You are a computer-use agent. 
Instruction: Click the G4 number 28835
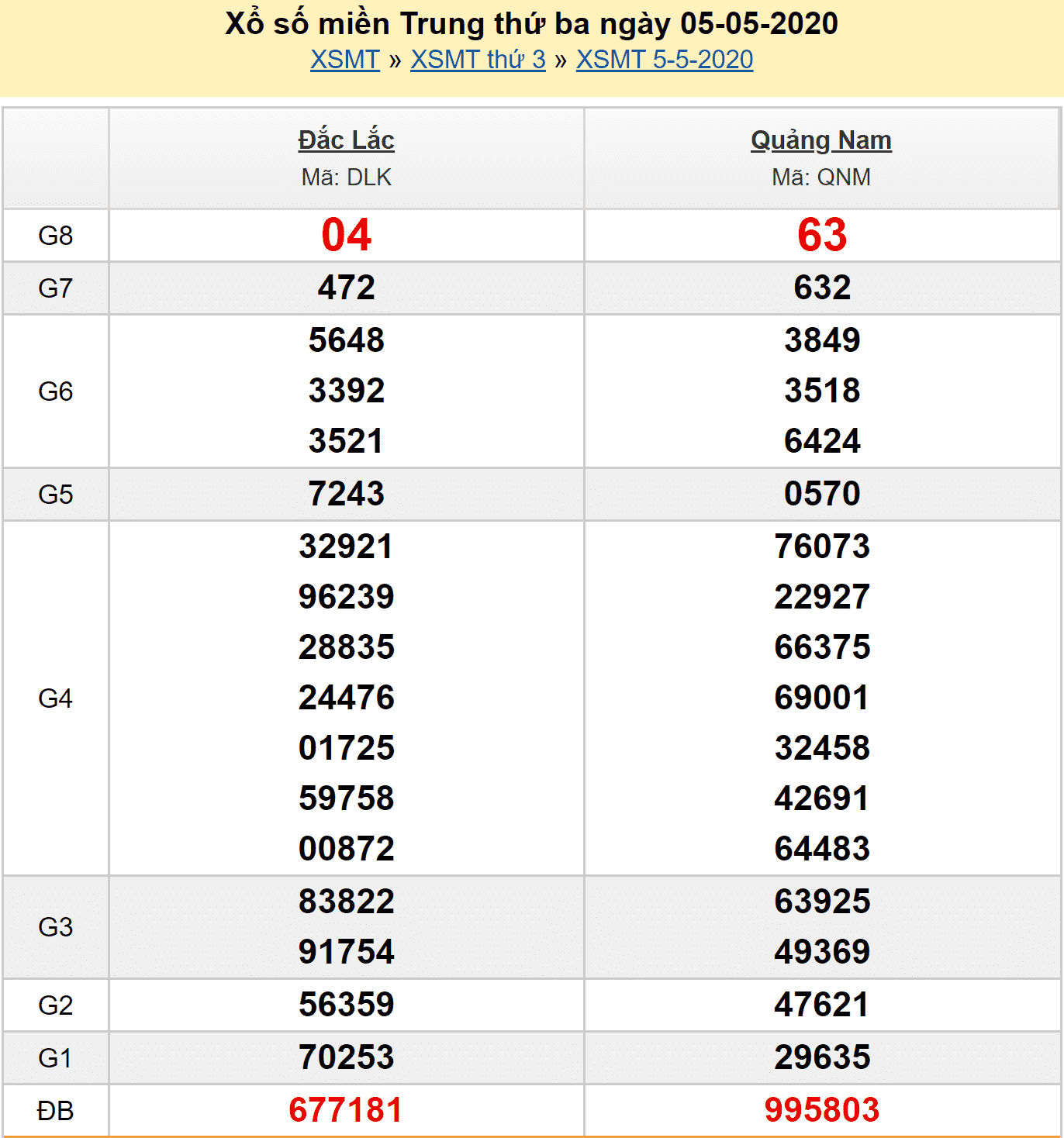347,647
